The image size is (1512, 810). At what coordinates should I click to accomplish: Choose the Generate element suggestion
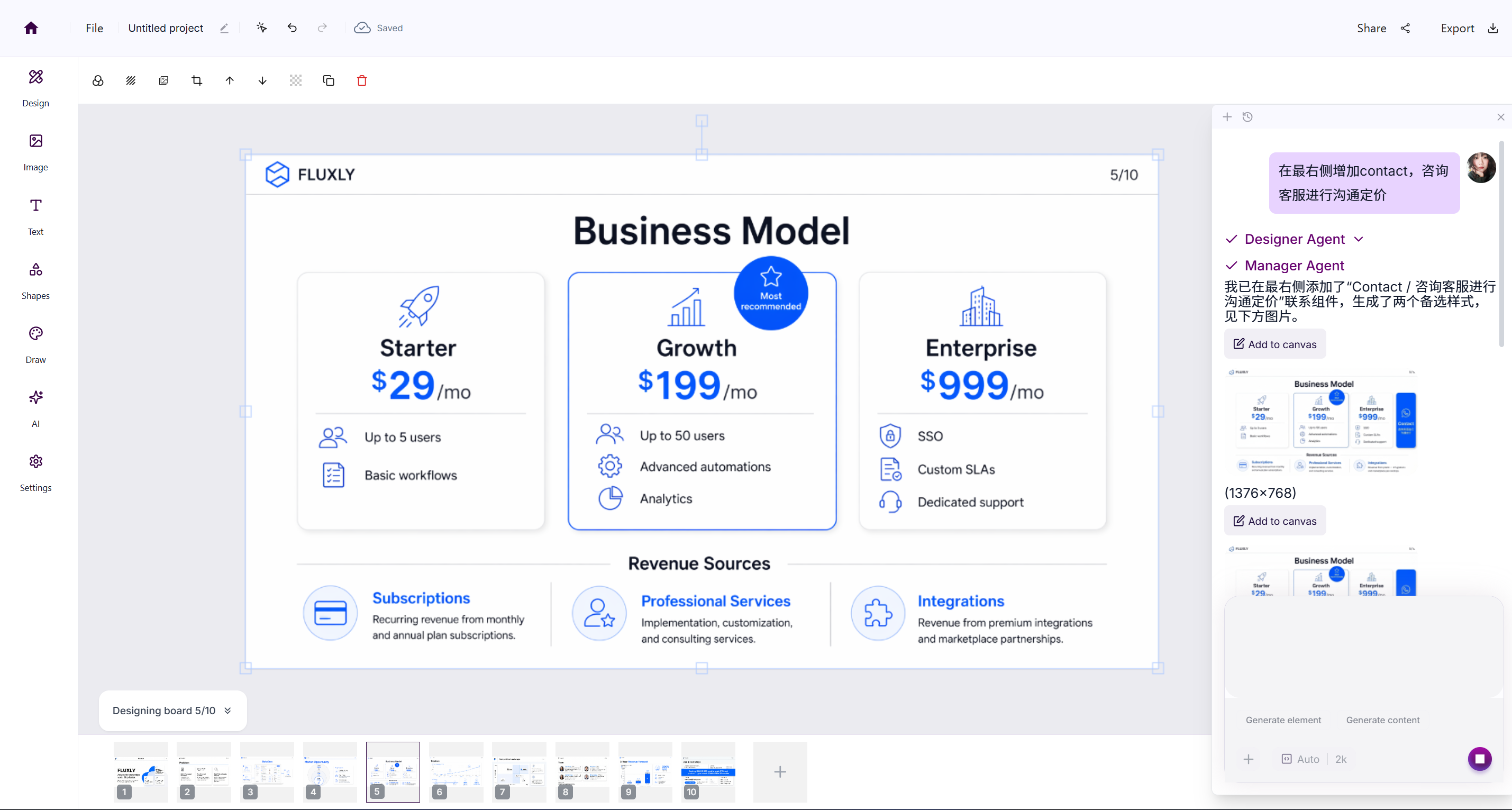click(x=1283, y=720)
